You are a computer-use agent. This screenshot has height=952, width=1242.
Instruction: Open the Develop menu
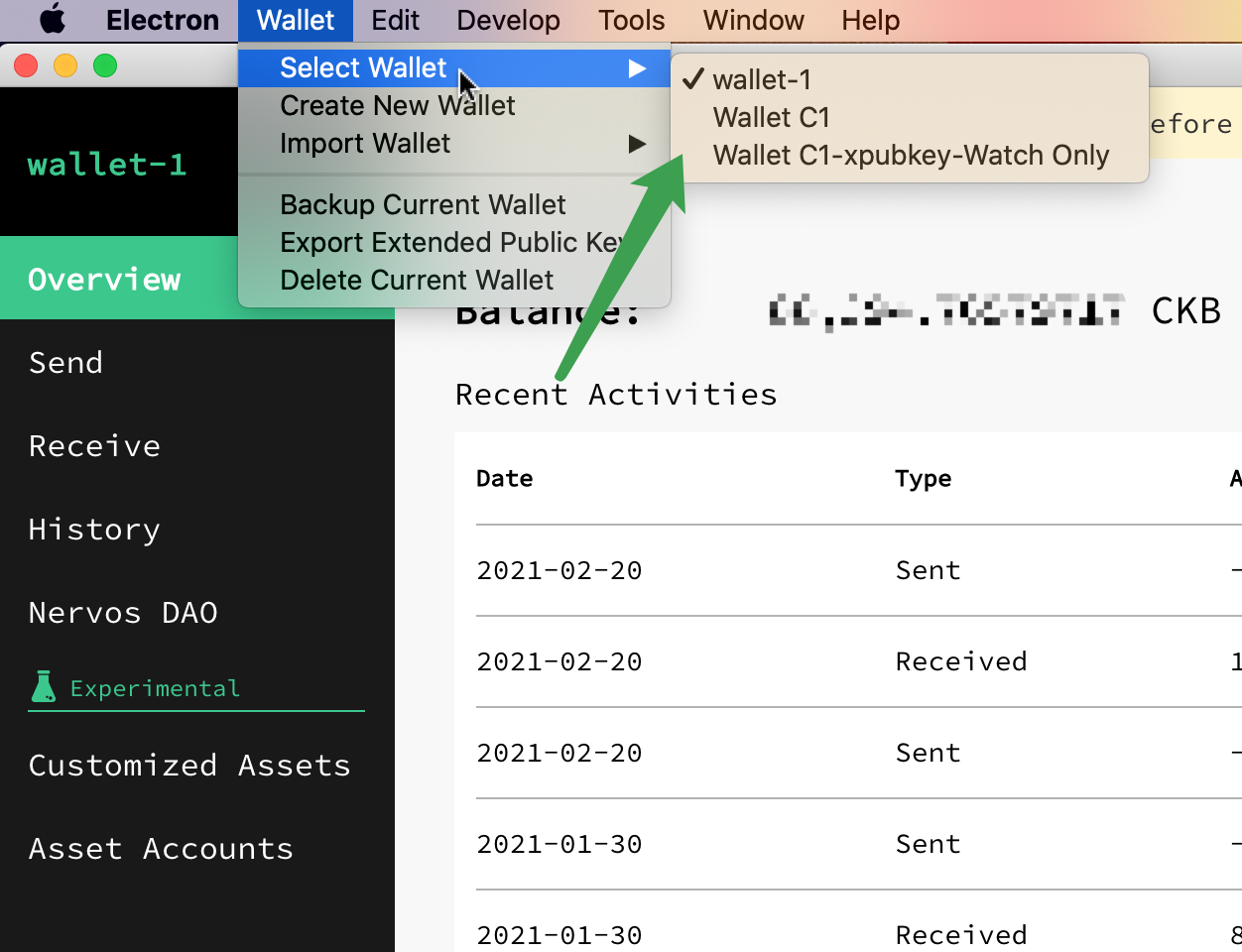click(x=508, y=20)
